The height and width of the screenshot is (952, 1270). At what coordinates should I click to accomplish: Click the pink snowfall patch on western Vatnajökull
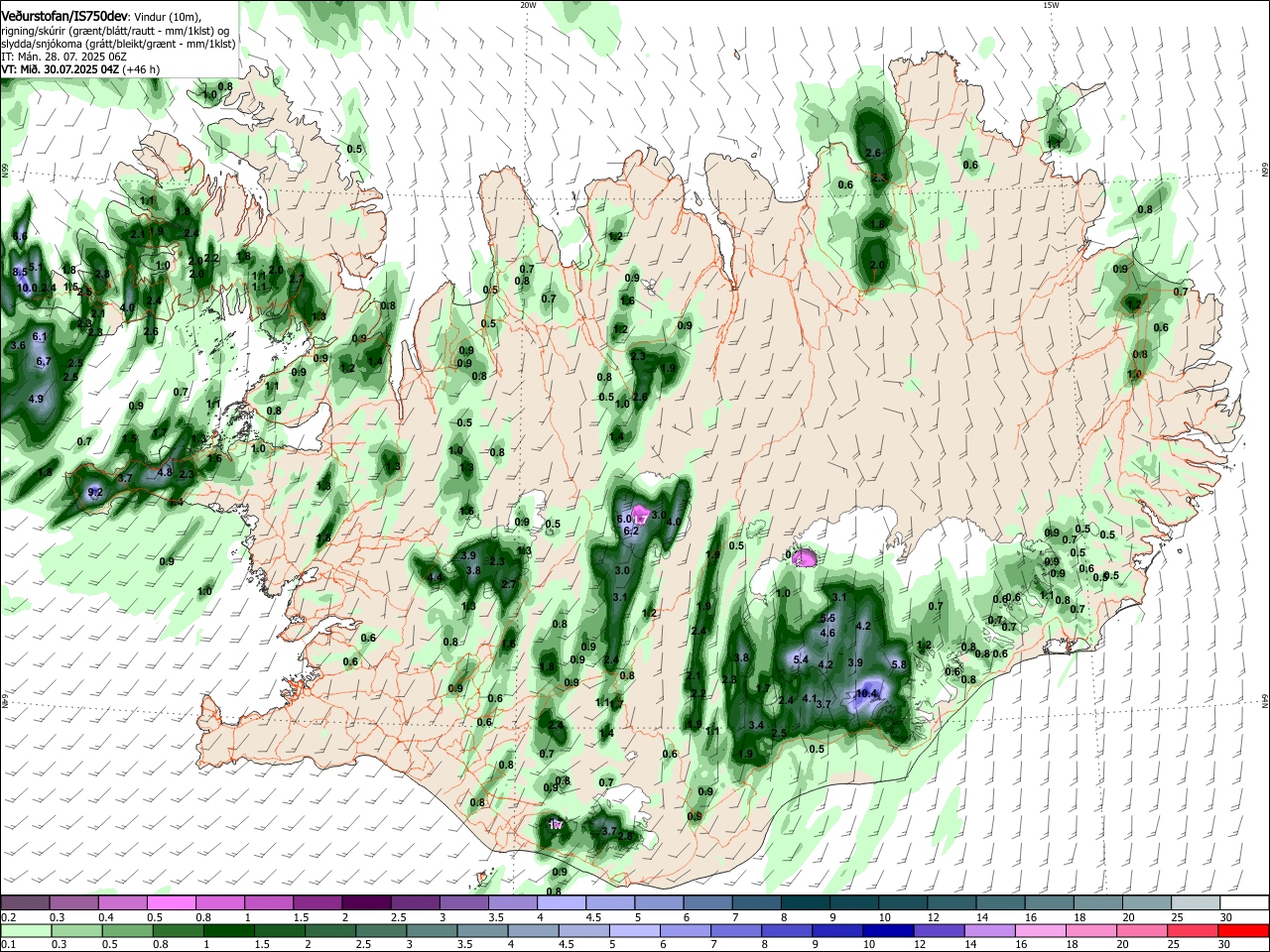[x=804, y=558]
